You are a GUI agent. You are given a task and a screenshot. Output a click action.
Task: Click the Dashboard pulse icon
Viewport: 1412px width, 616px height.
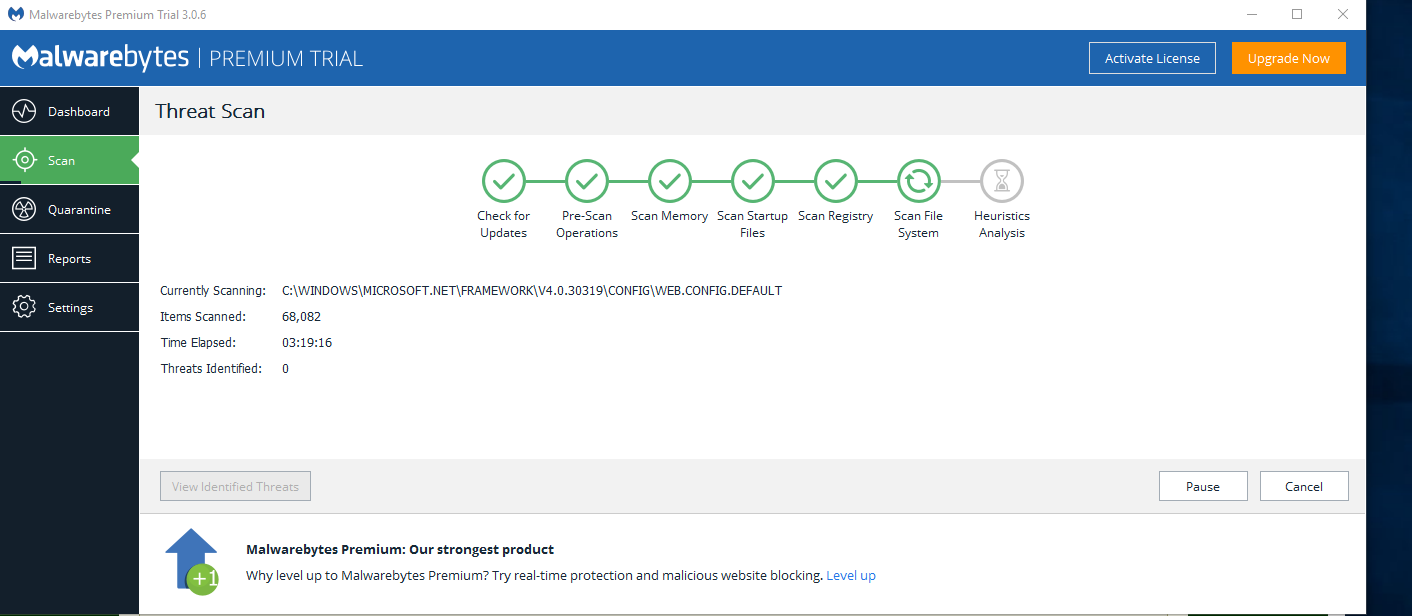pyautogui.click(x=24, y=111)
